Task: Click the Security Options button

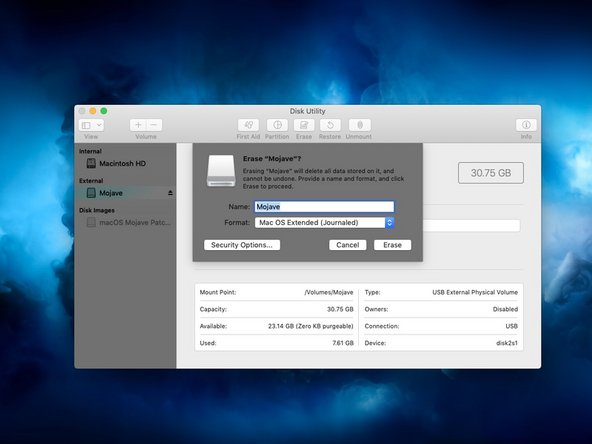Action: tap(242, 245)
